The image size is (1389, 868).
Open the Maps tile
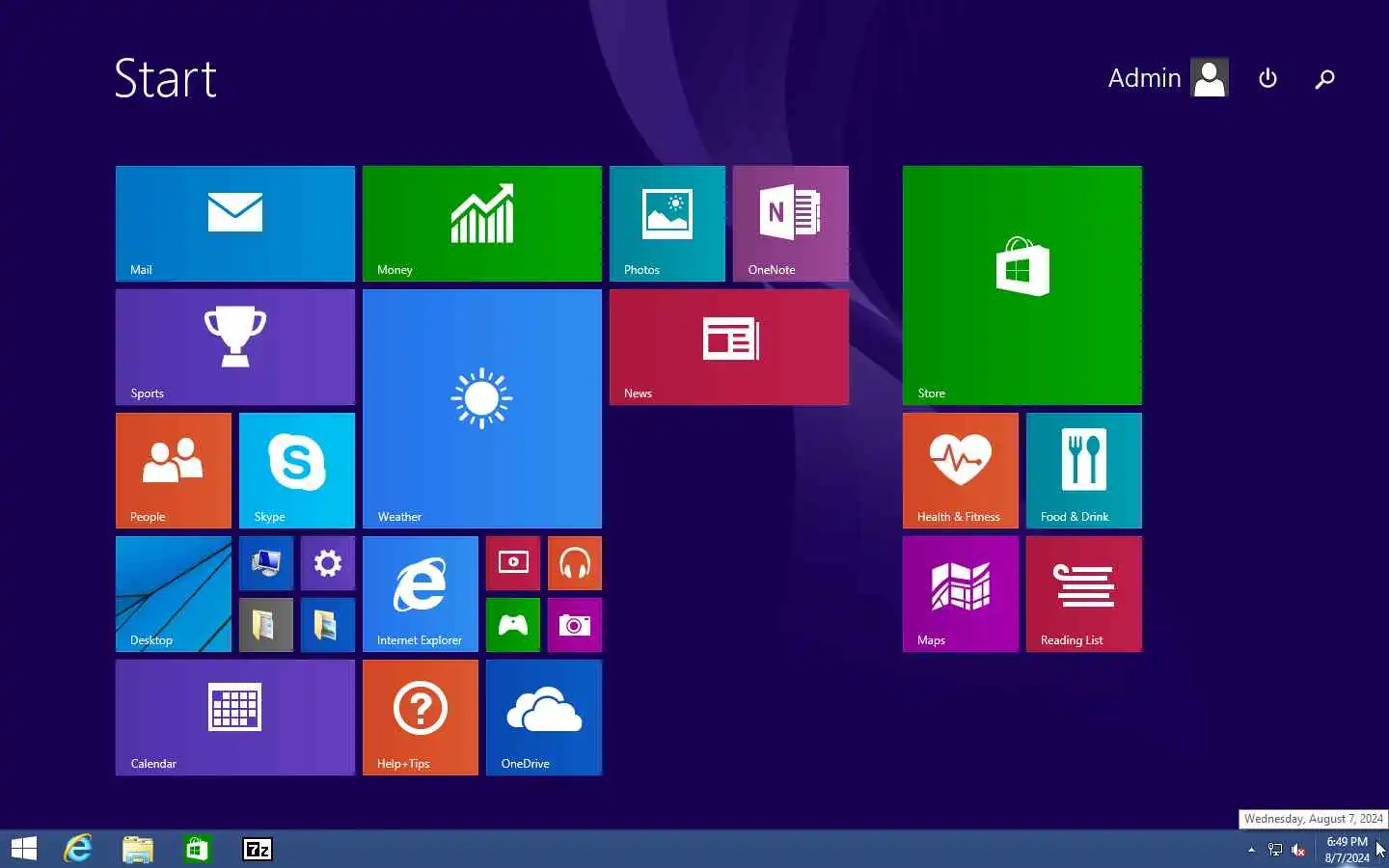click(961, 594)
